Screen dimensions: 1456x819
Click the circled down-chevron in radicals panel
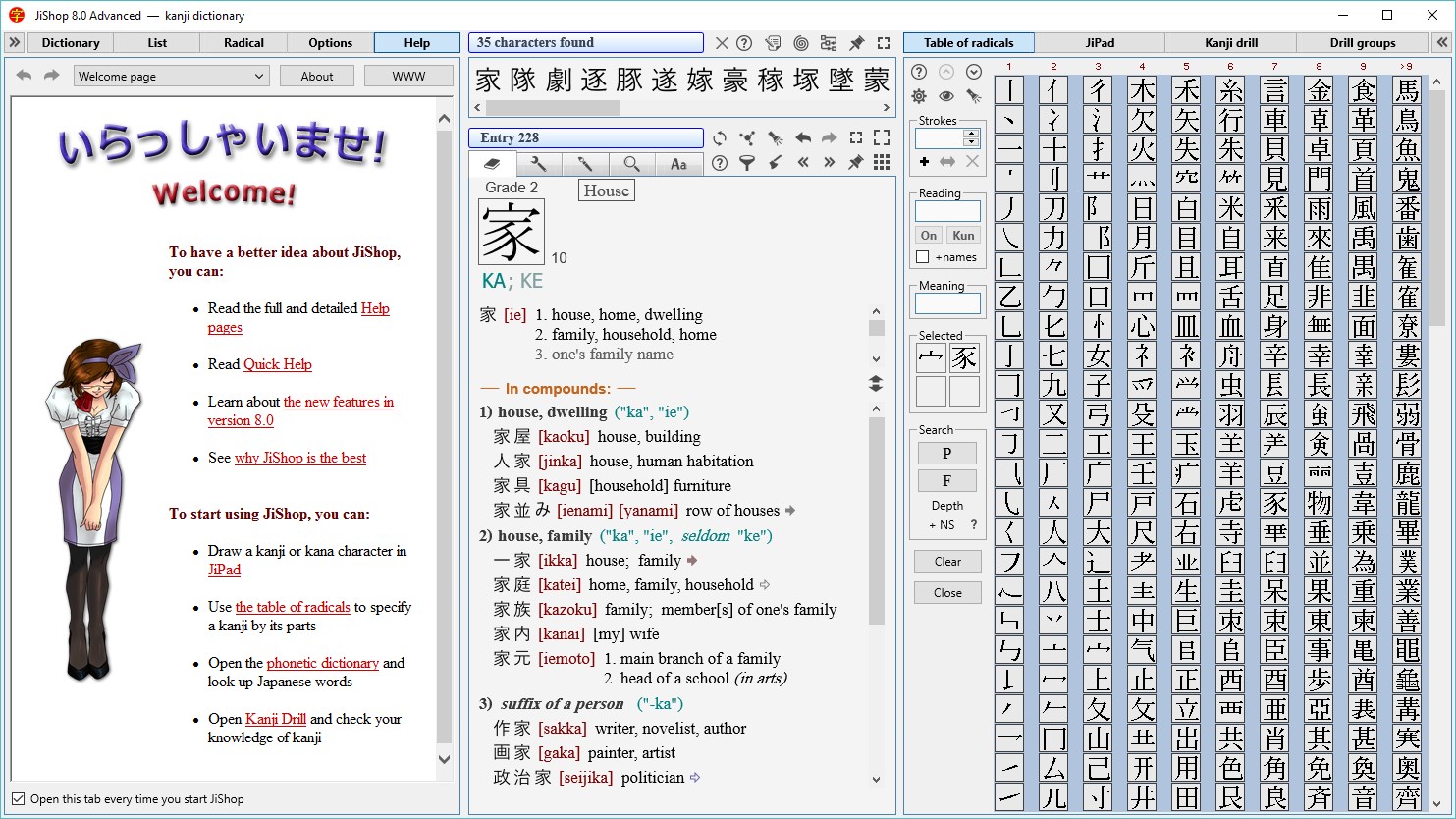pos(973,72)
